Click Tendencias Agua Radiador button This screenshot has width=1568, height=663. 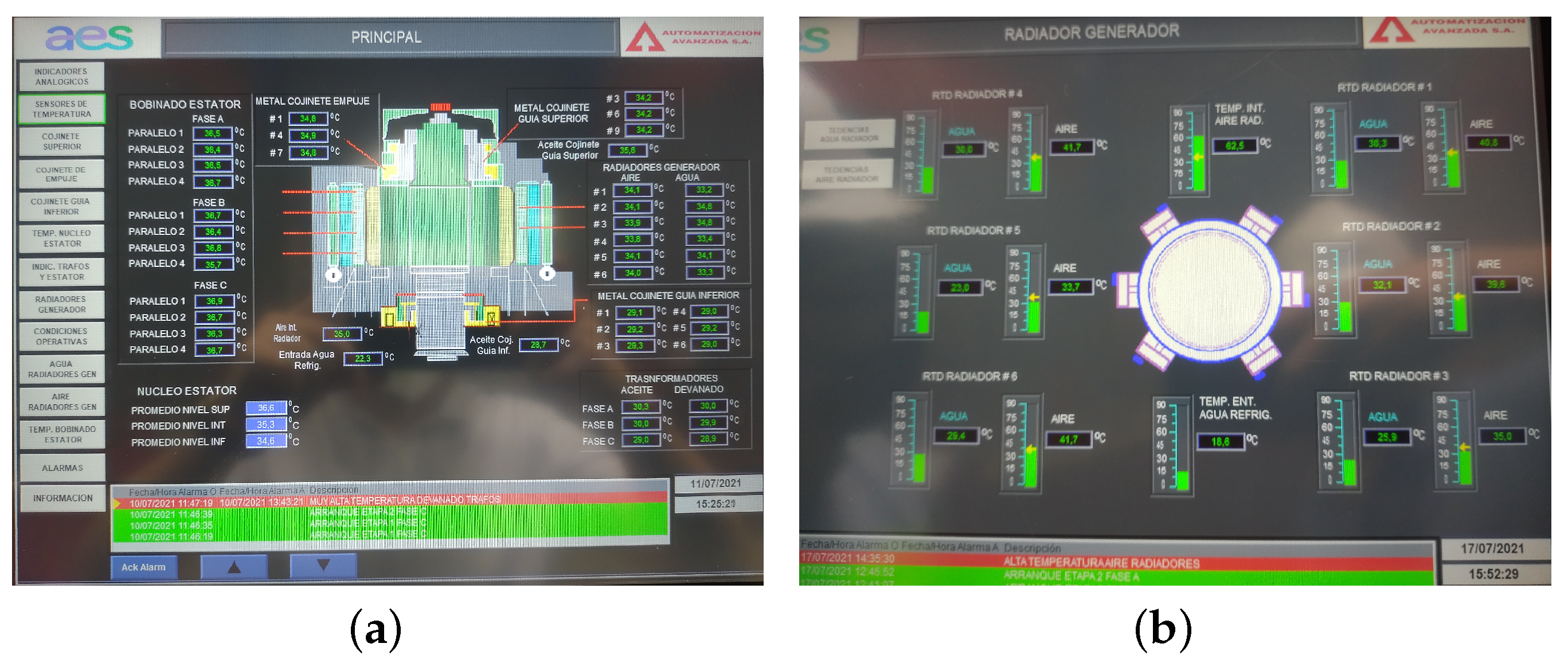(848, 134)
